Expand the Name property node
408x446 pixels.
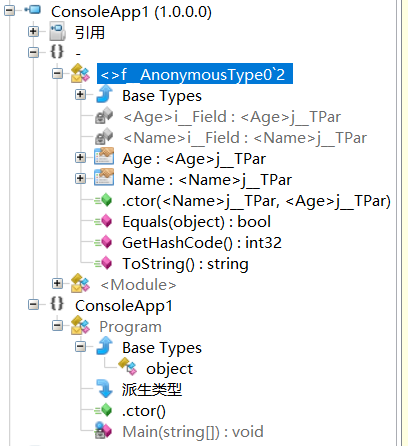coord(80,179)
